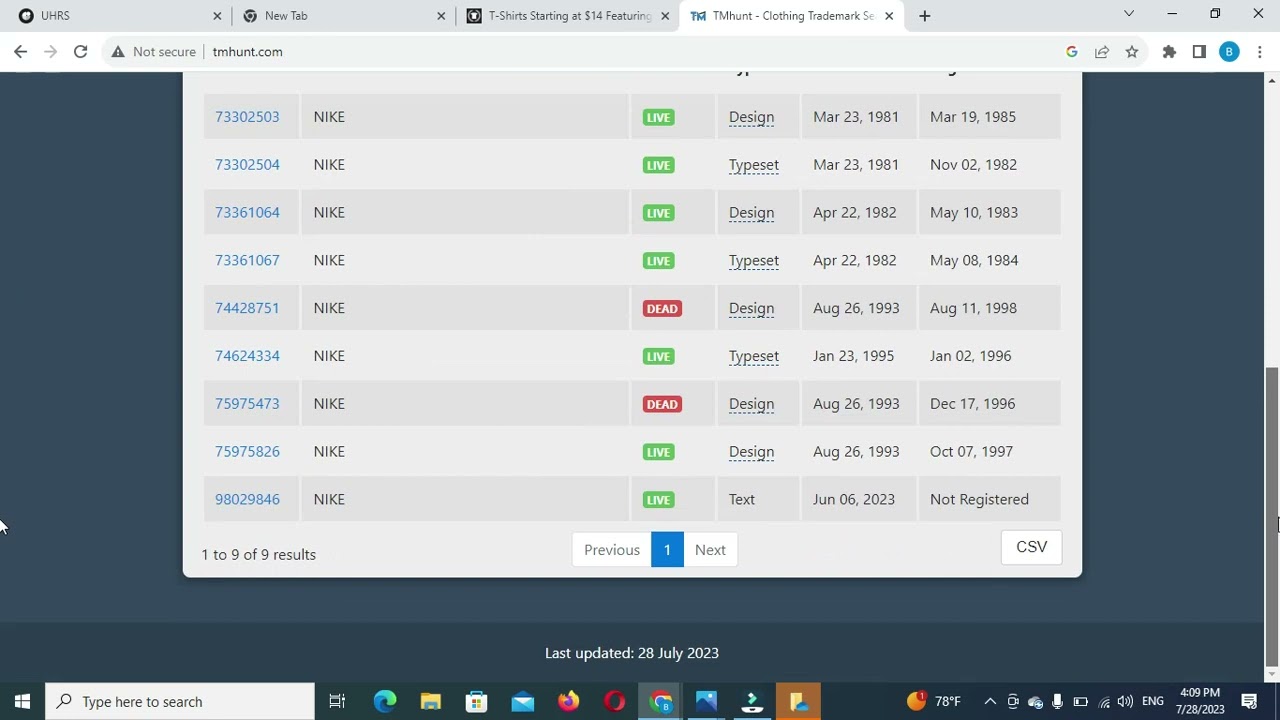Close the T-Shirts Starting at $14 tab

(x=665, y=16)
